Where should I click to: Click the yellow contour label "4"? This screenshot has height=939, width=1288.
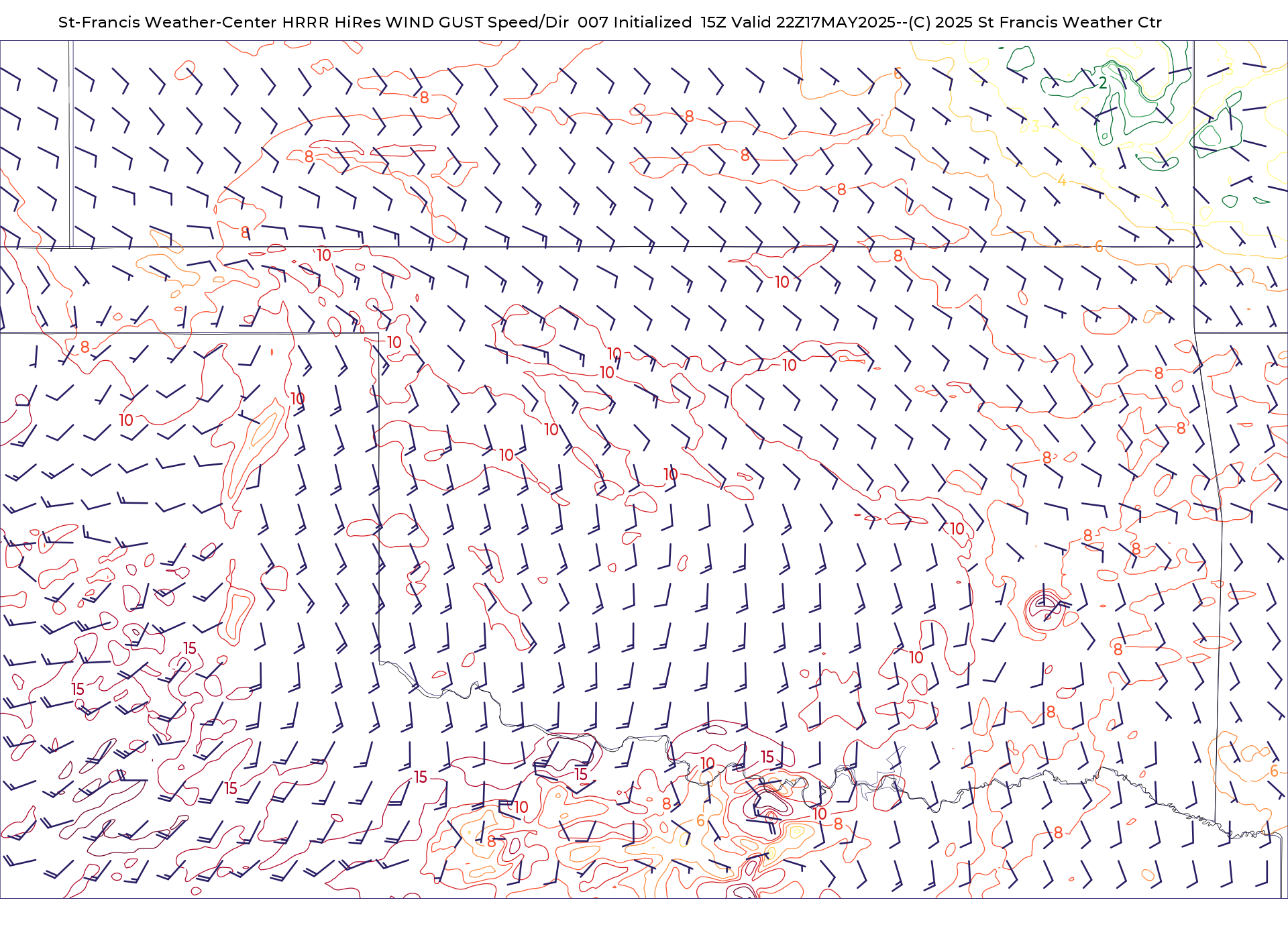[1062, 180]
